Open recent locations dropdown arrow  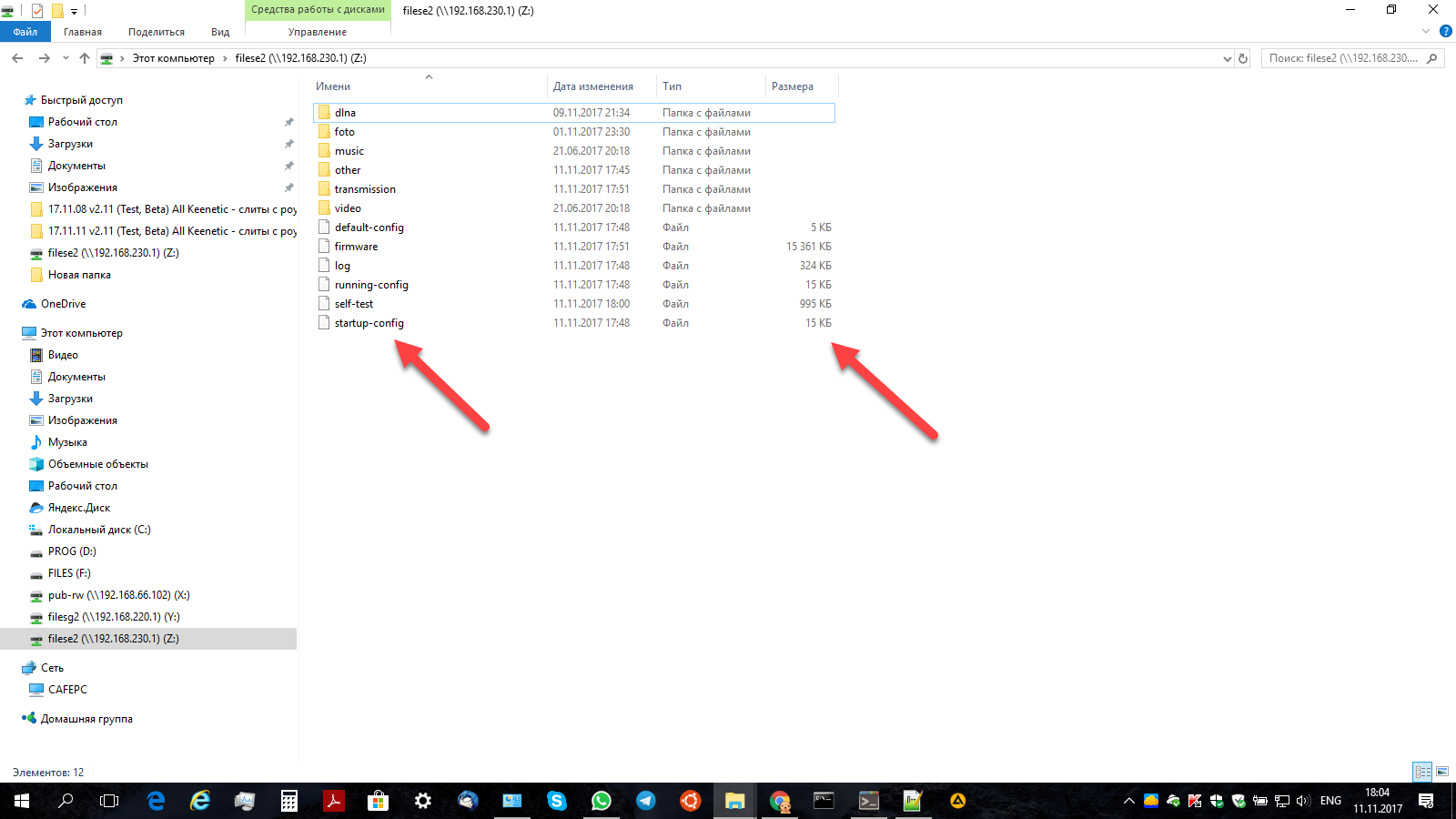tap(66, 58)
